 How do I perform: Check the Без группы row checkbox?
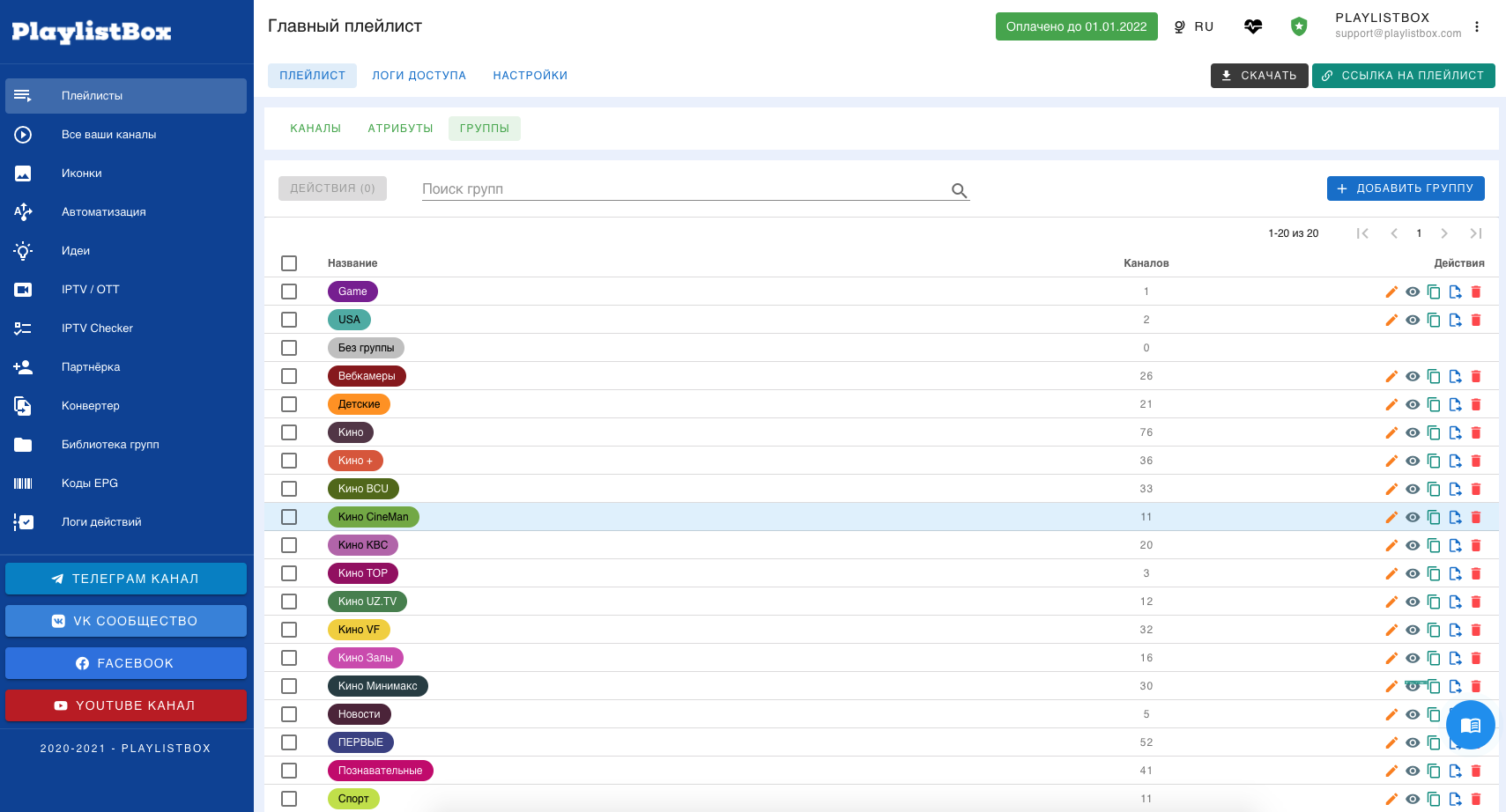click(x=289, y=348)
